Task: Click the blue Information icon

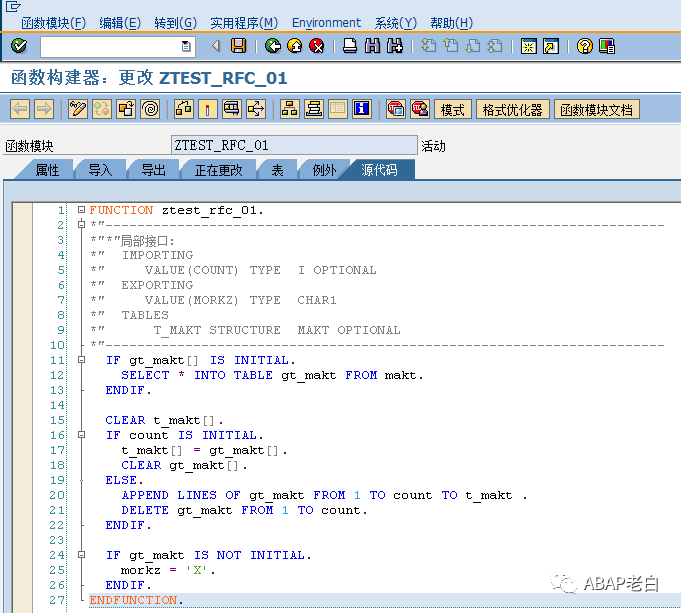Action: pyautogui.click(x=362, y=109)
